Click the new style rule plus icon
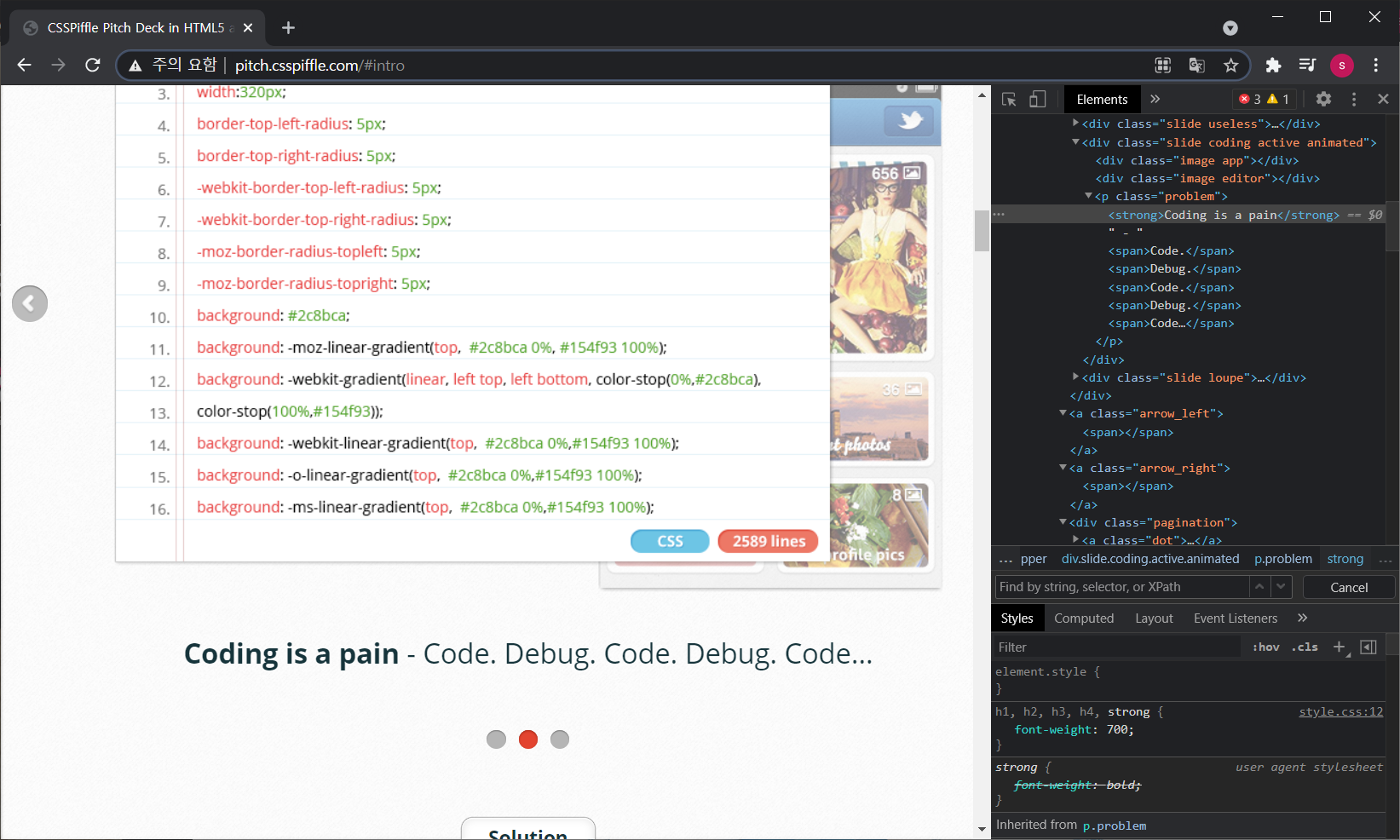 pyautogui.click(x=1337, y=647)
